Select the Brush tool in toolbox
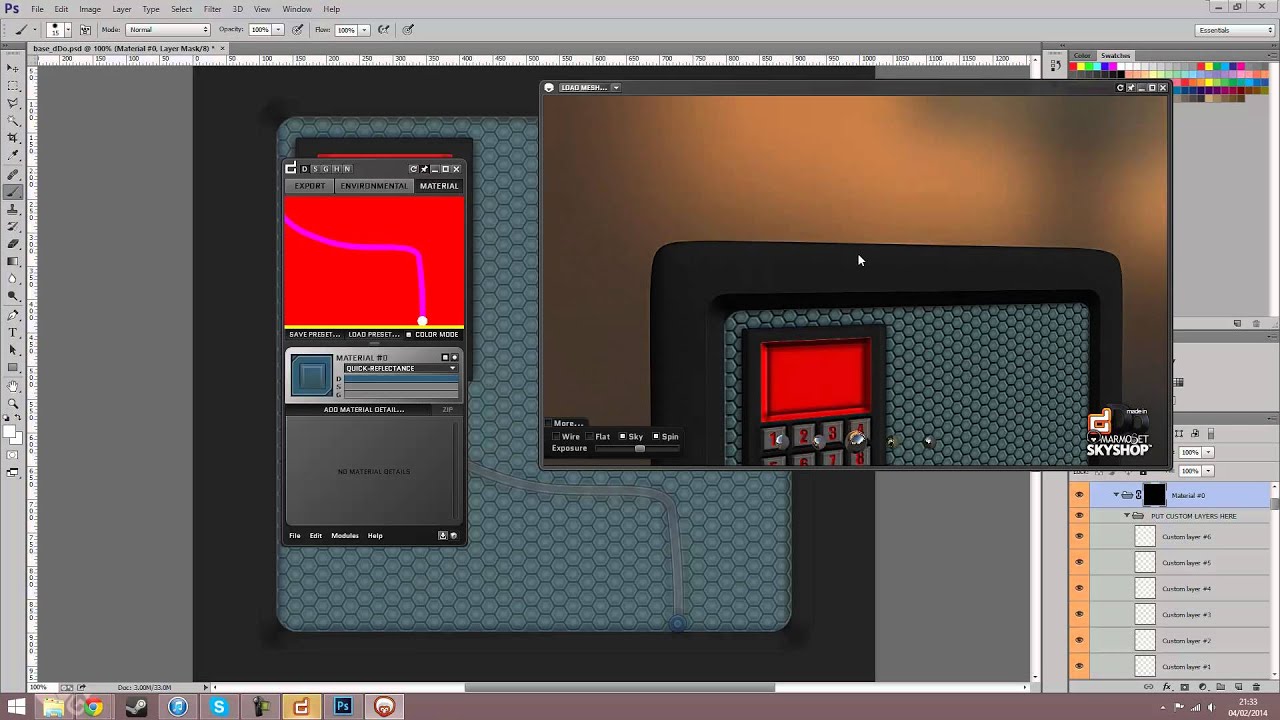 click(x=12, y=191)
